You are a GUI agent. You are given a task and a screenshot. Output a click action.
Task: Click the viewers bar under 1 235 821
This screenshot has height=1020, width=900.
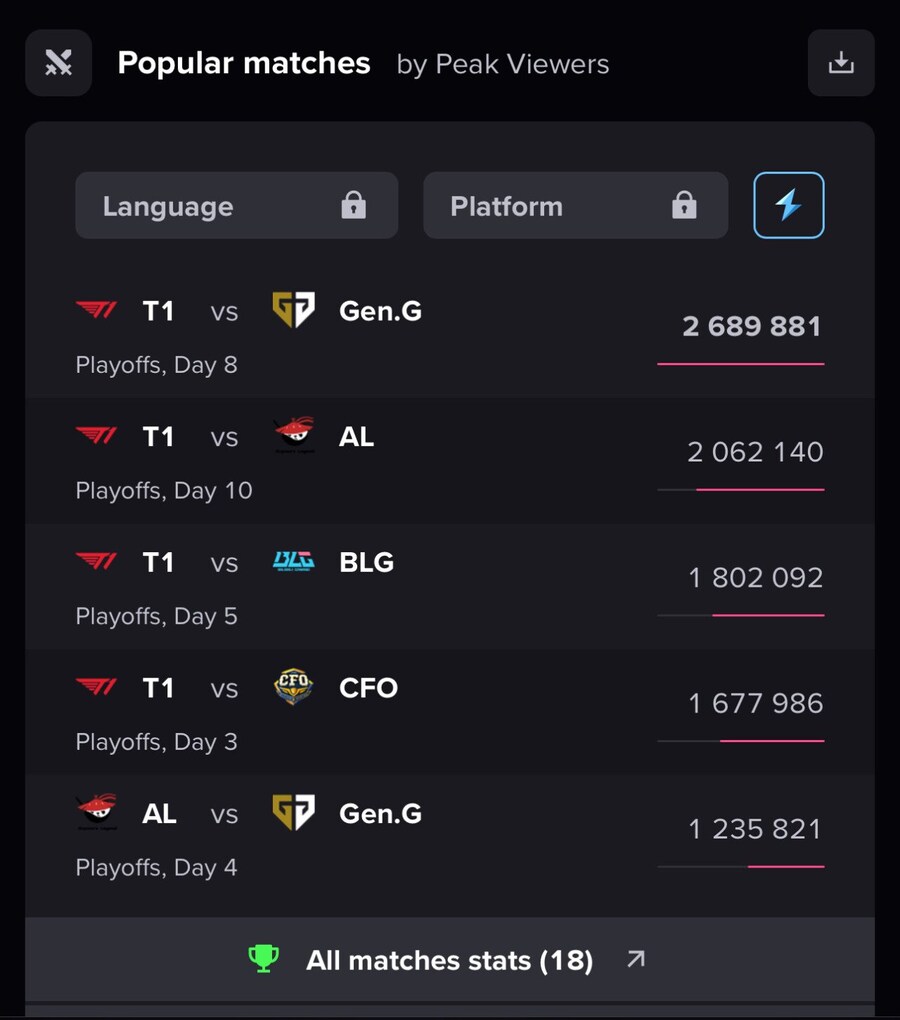(741, 866)
